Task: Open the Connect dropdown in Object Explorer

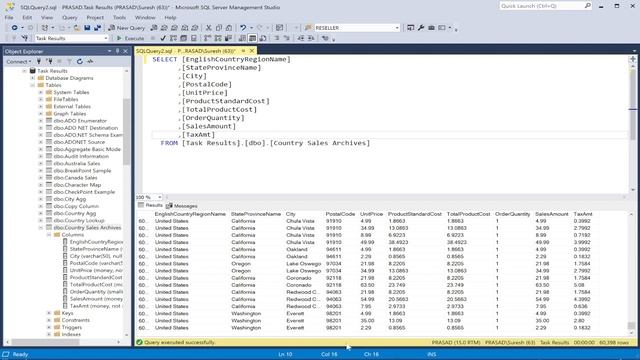Action: tap(18, 61)
